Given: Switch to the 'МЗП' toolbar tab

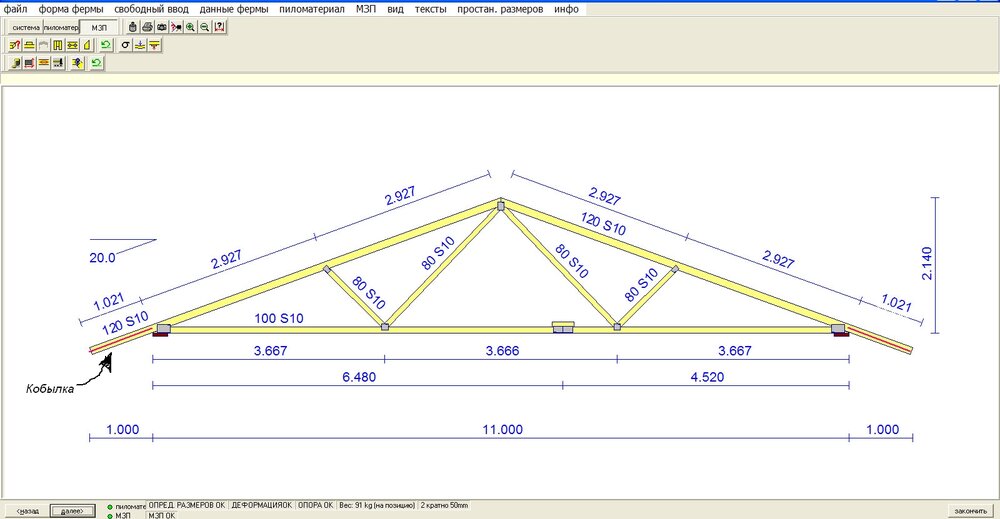Looking at the screenshot, I should click(x=99, y=27).
